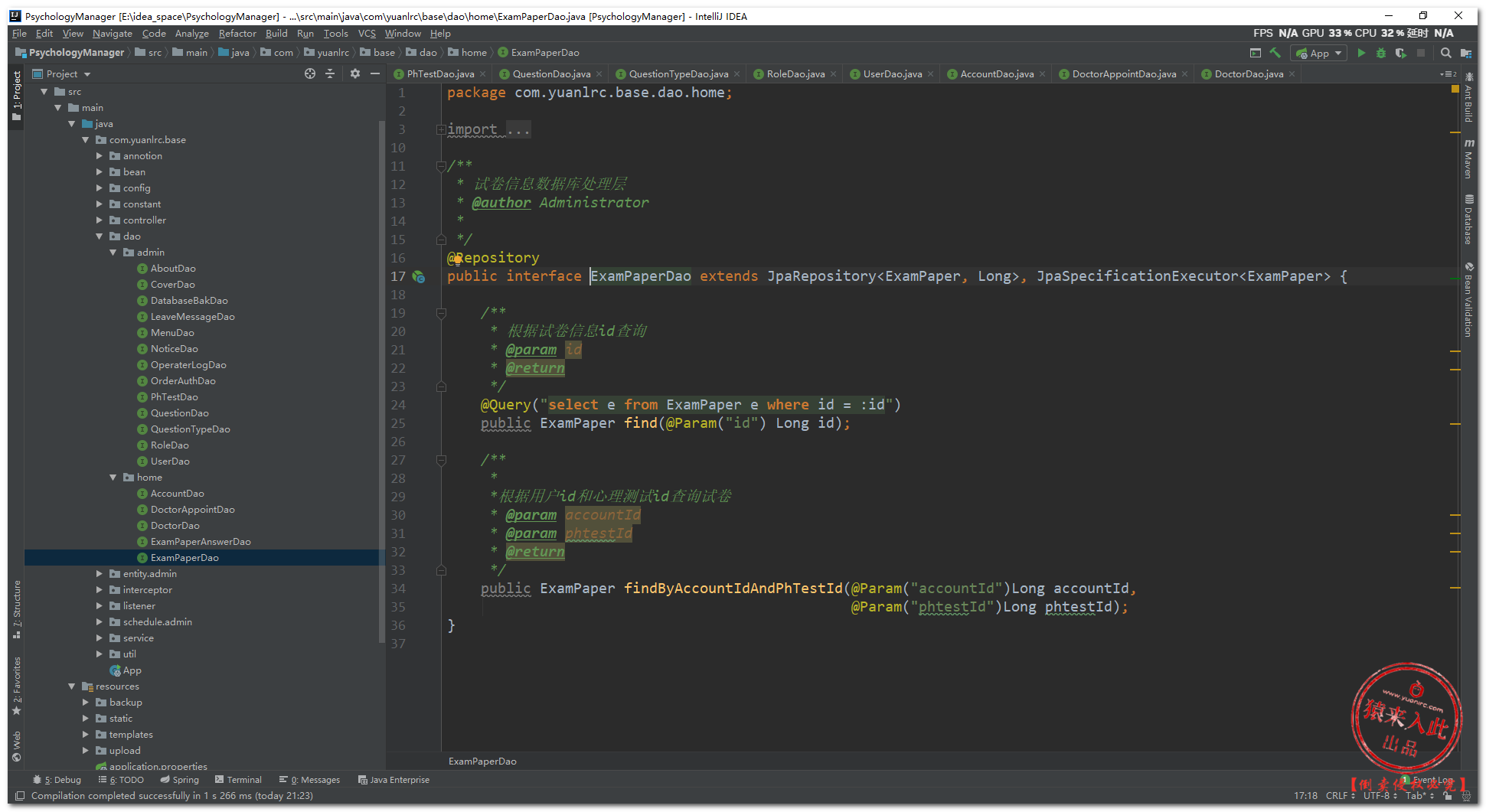Collapse the home folder in project tree

(113, 478)
